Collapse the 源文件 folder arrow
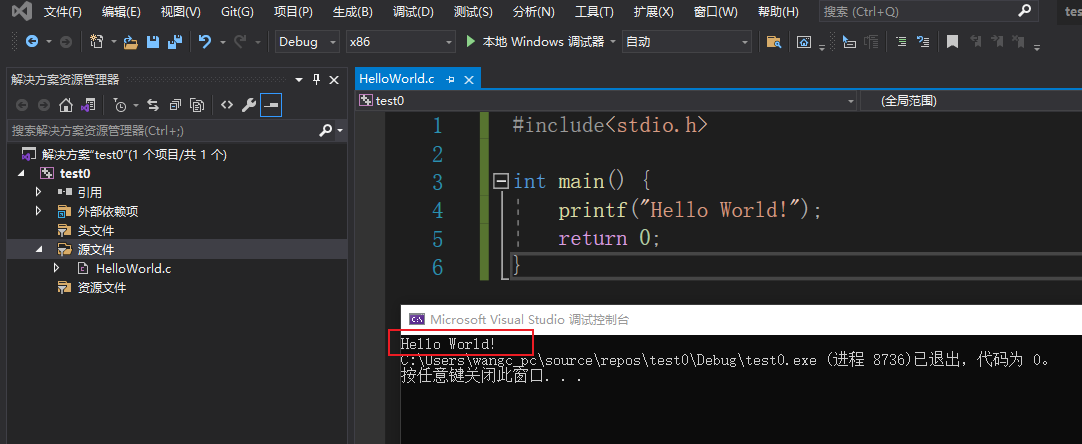This screenshot has height=444, width=1082. point(39,249)
